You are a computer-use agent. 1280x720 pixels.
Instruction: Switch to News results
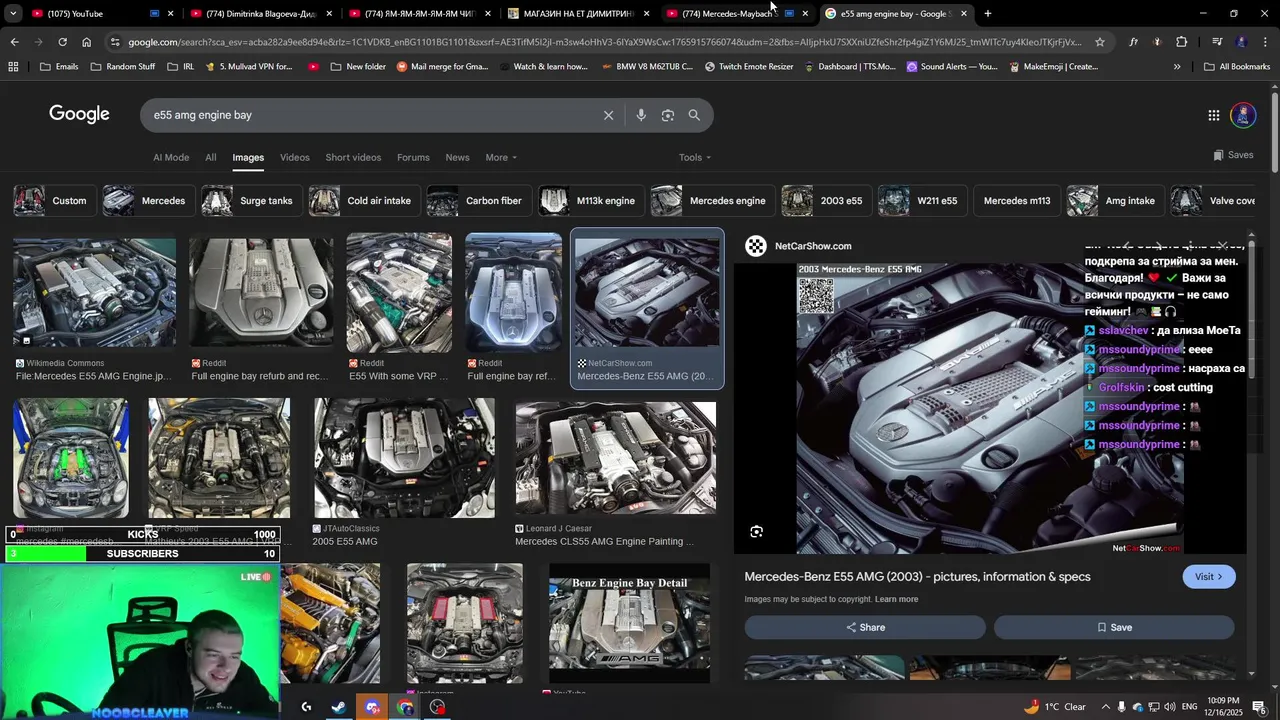(457, 157)
